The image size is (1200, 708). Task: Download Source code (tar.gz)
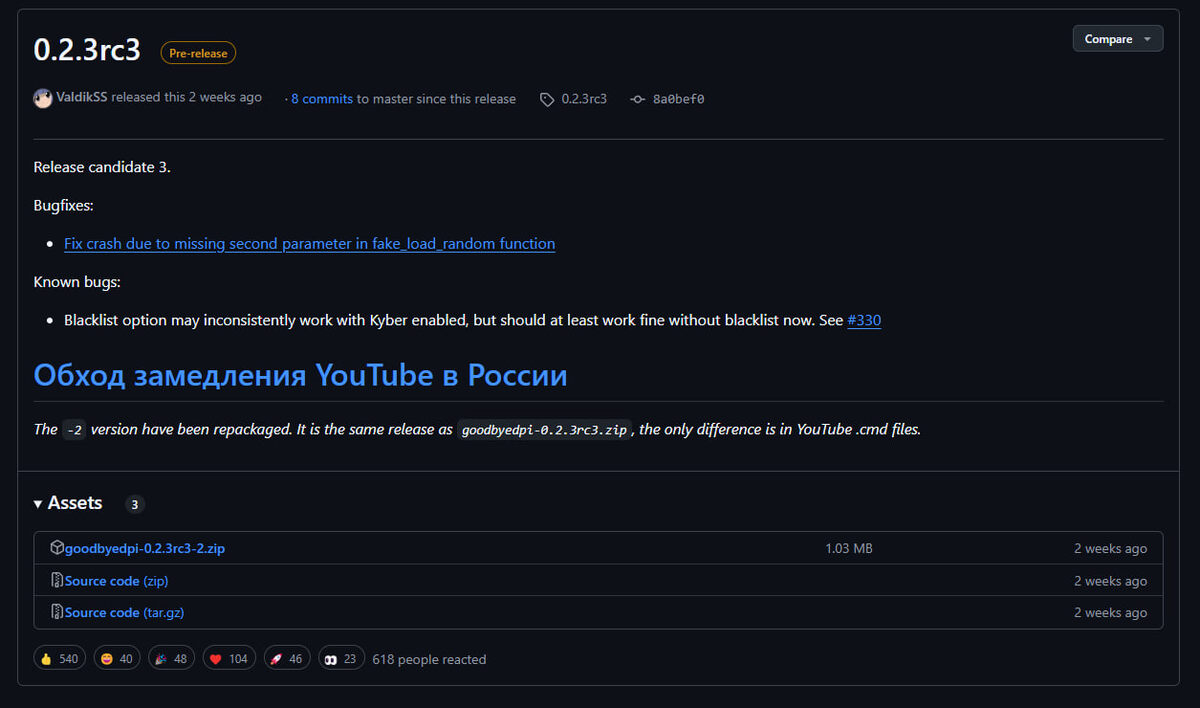124,612
